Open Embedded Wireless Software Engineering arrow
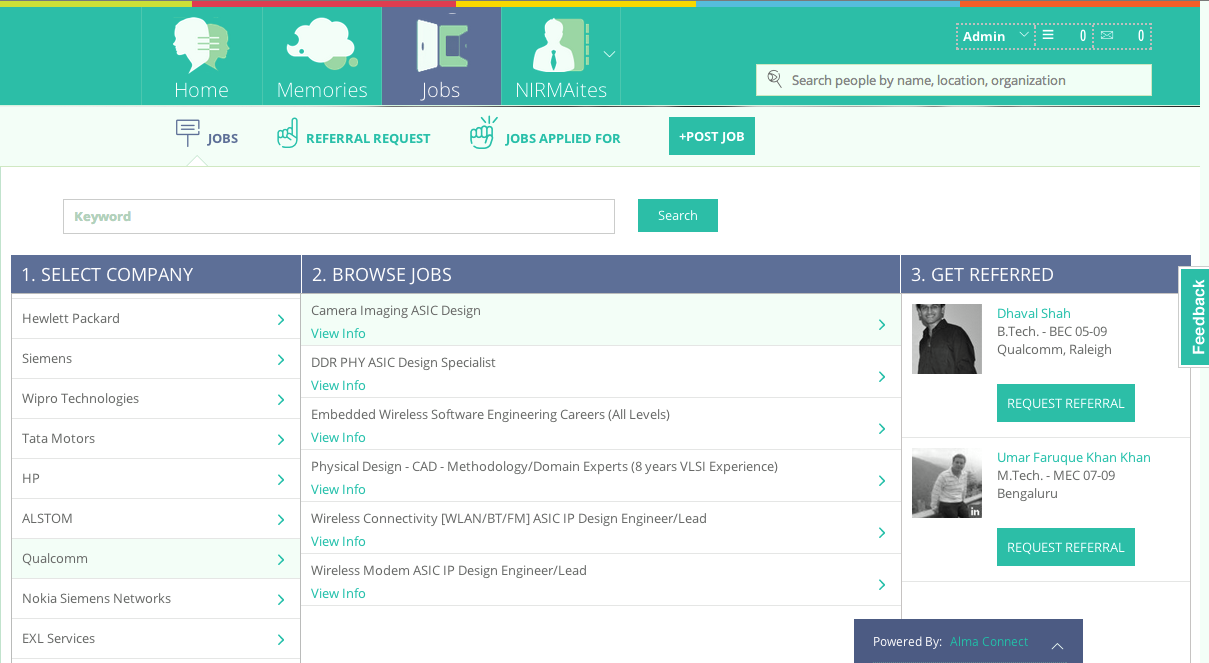This screenshot has height=663, width=1209. tap(882, 429)
